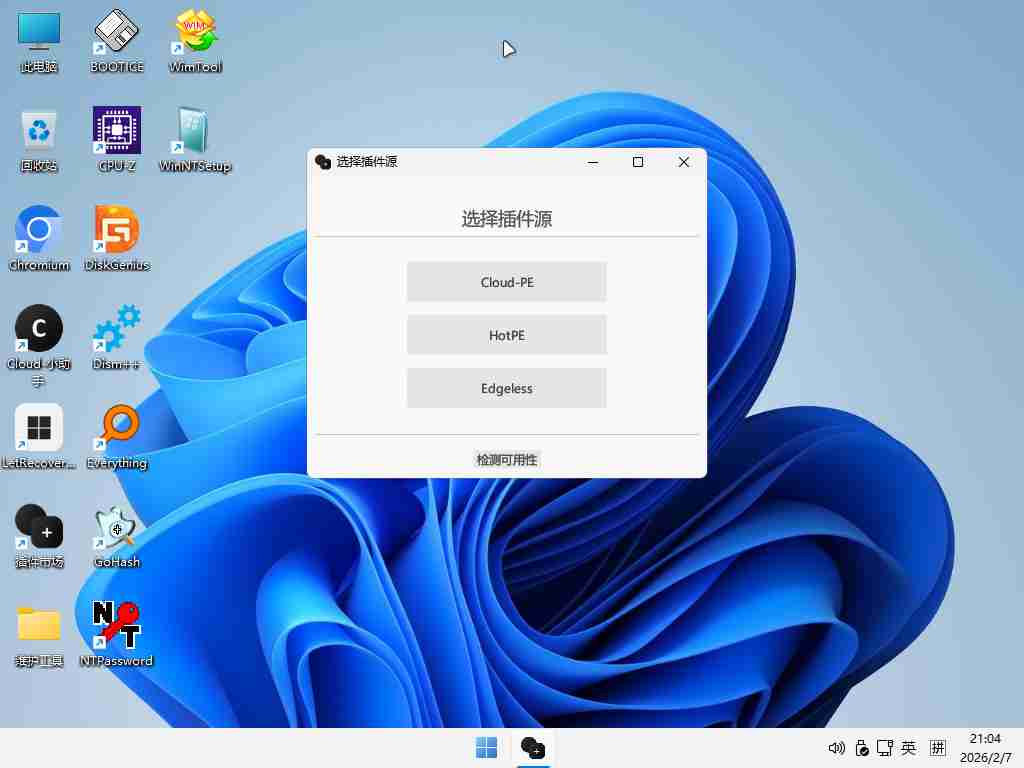The height and width of the screenshot is (768, 1024).
Task: Open the Windows Start button on taskbar
Action: tap(487, 748)
